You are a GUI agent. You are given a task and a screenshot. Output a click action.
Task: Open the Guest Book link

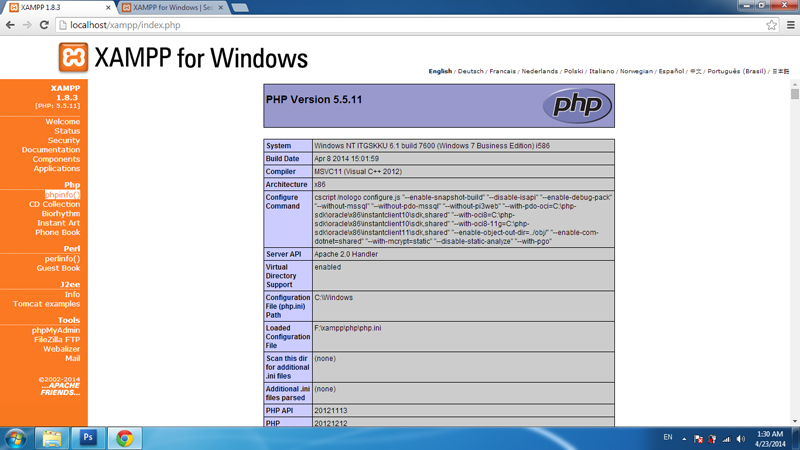point(58,268)
